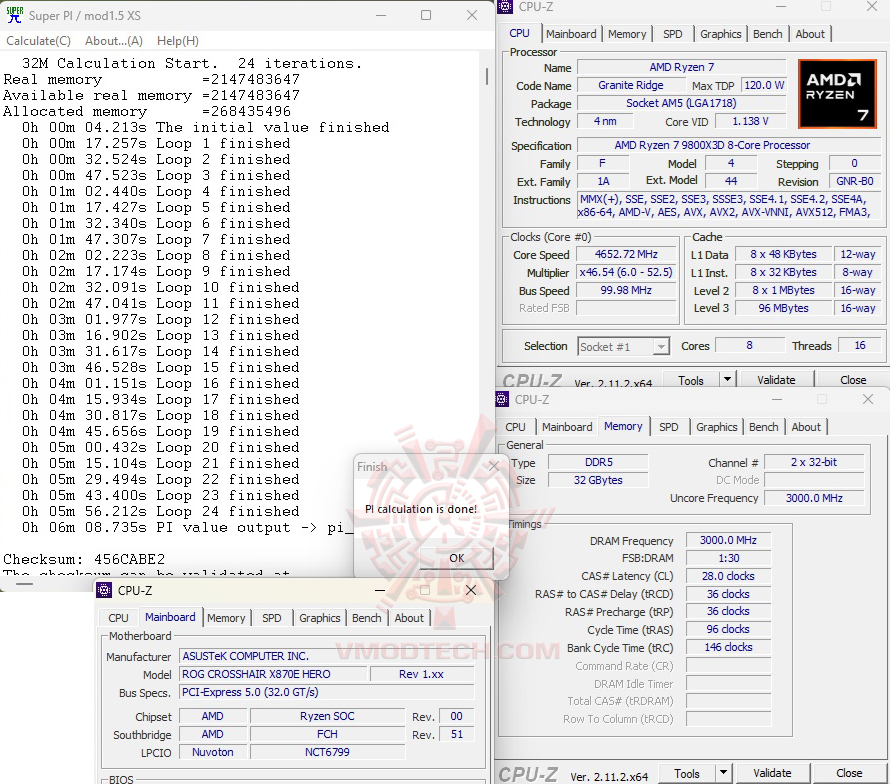Close the Mainboard CPU-Z window
This screenshot has width=890, height=784.
pos(471,590)
